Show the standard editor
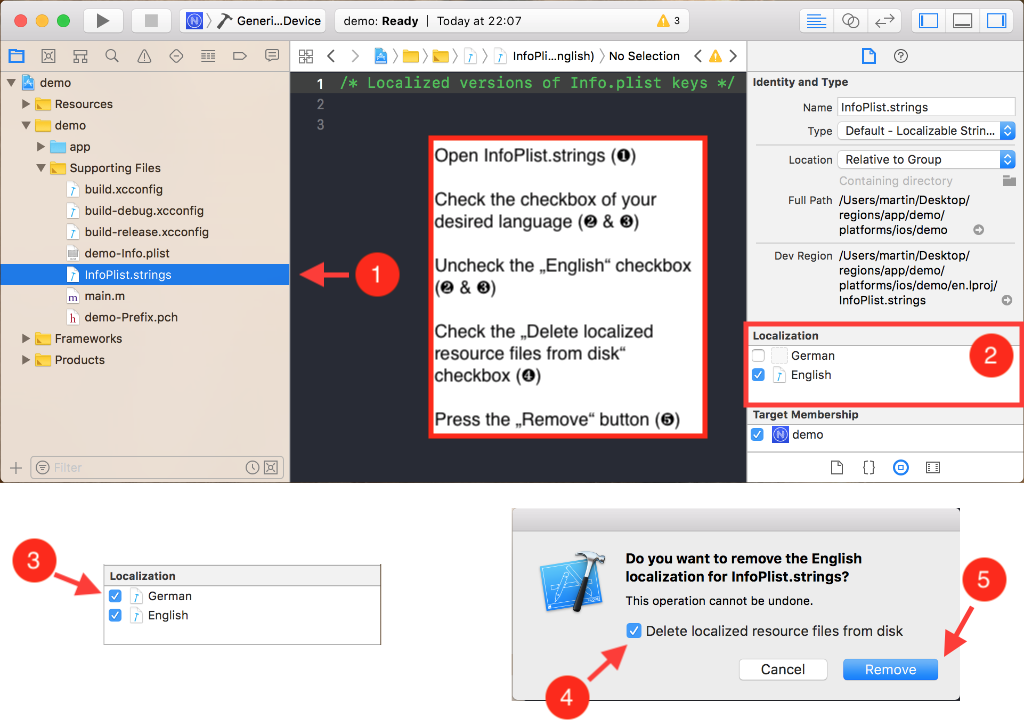The height and width of the screenshot is (726, 1024). pos(816,21)
